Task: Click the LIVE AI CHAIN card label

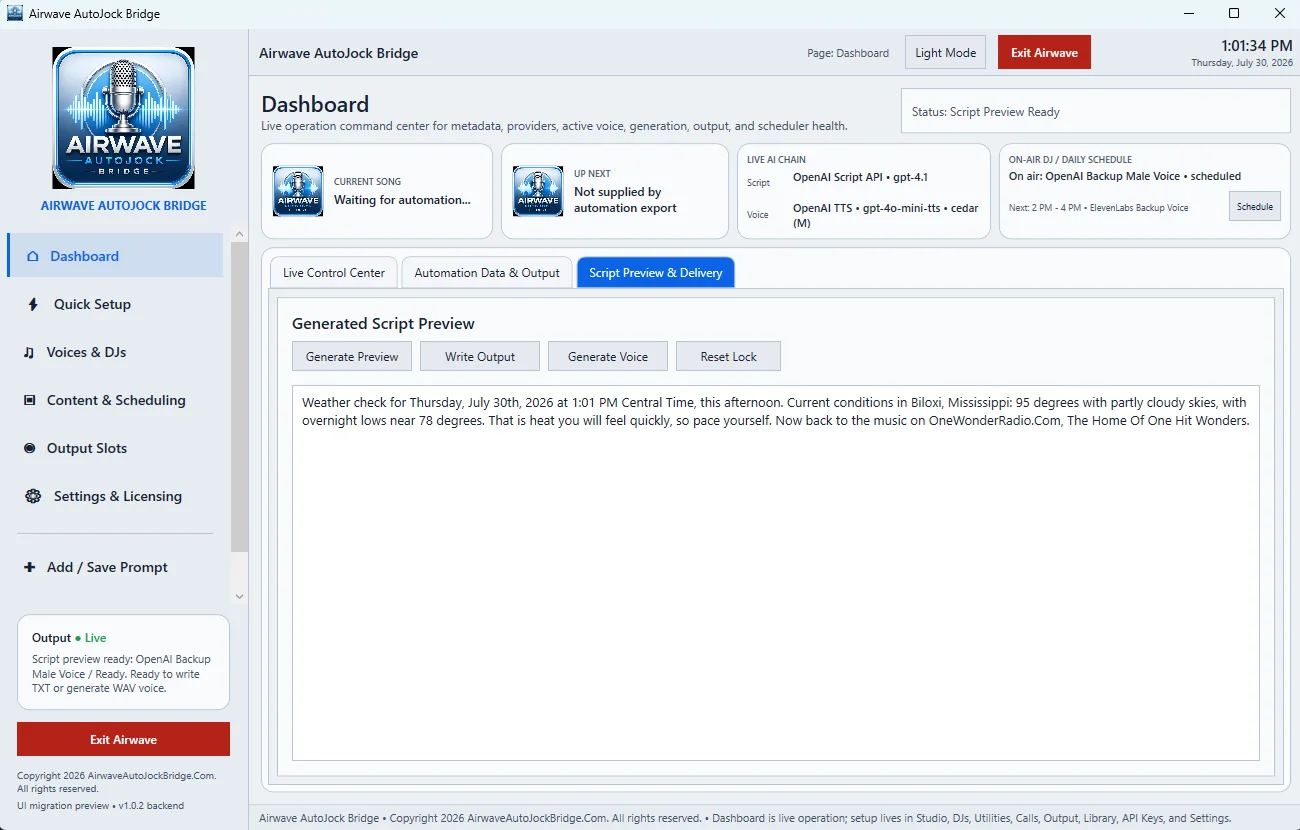Action: [776, 159]
